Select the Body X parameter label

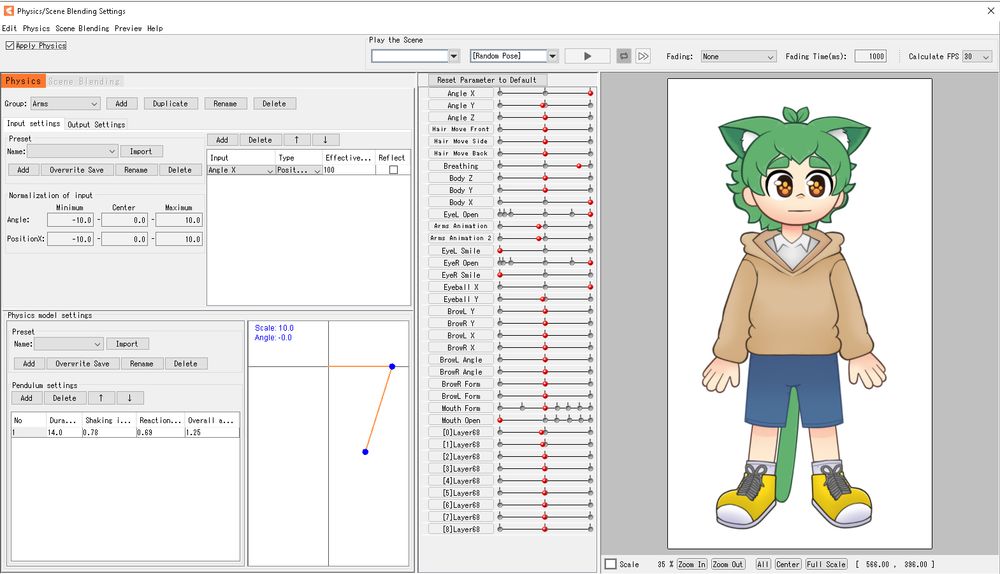(x=461, y=202)
